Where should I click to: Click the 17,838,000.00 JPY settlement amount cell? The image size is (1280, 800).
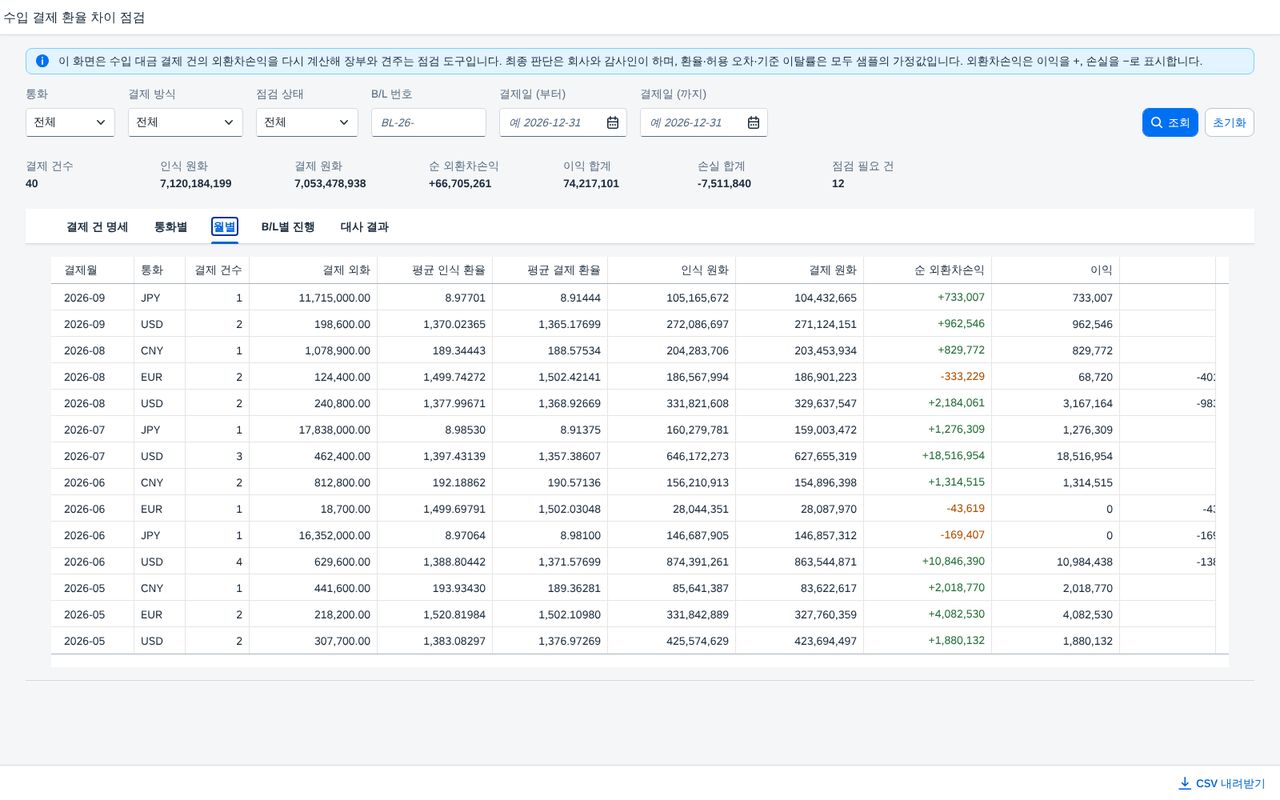pyautogui.click(x=313, y=430)
